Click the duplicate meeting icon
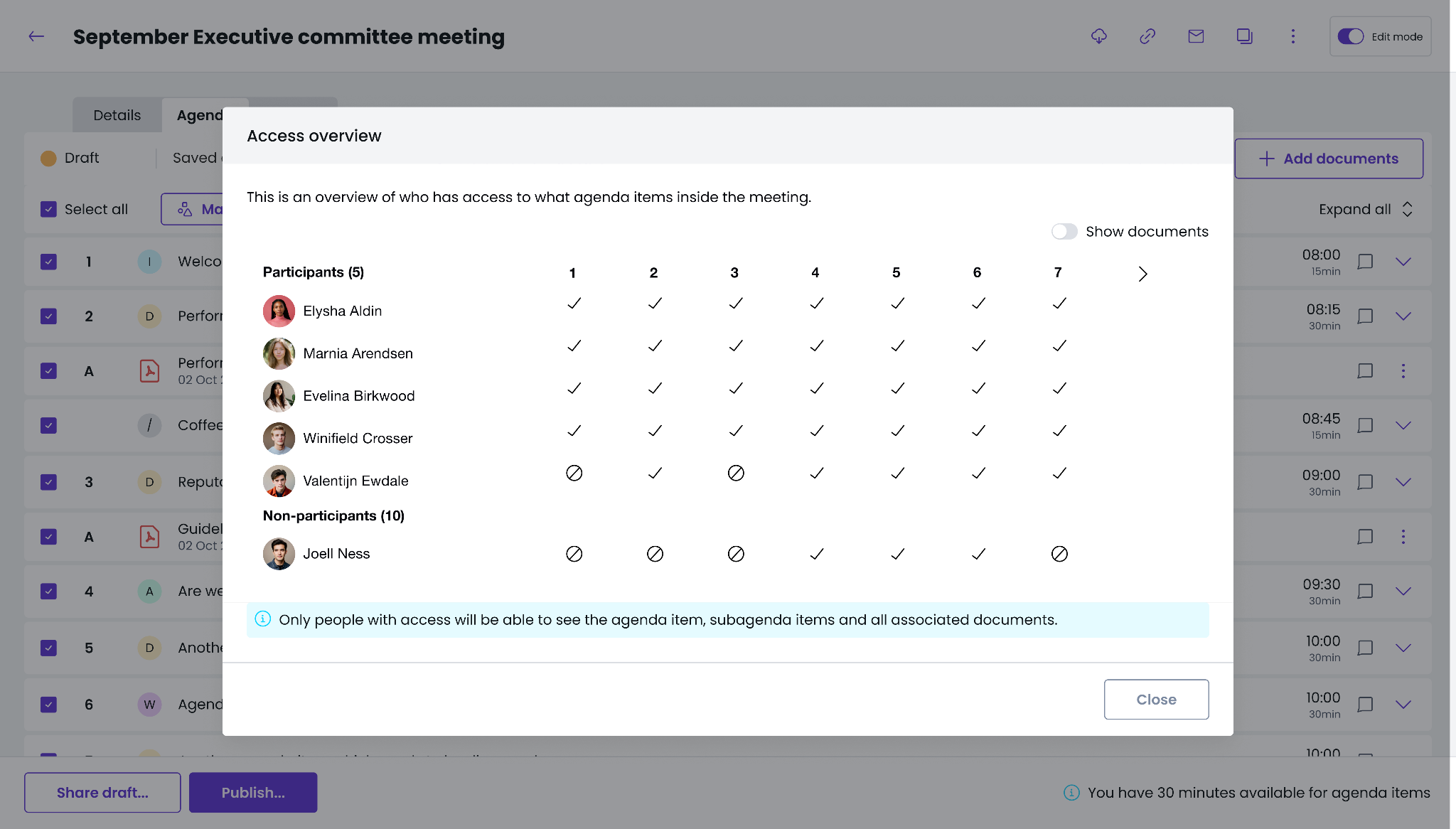This screenshot has height=829, width=1456. (x=1244, y=36)
